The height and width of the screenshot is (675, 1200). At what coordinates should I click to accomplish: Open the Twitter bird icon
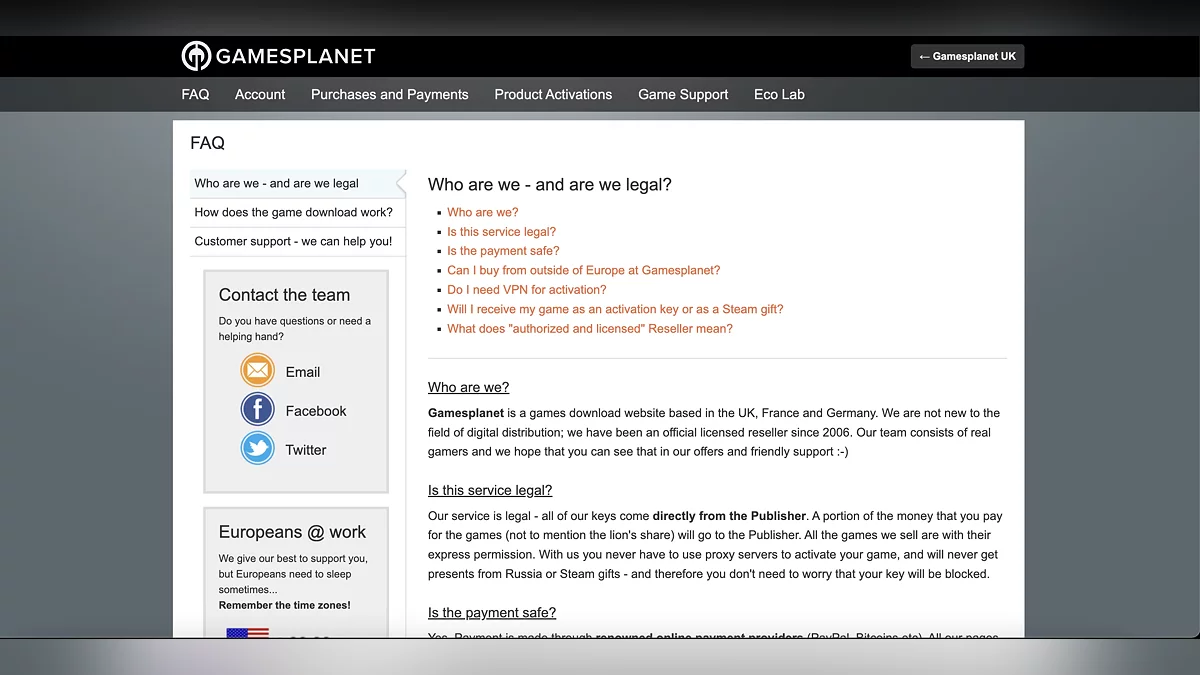point(257,449)
